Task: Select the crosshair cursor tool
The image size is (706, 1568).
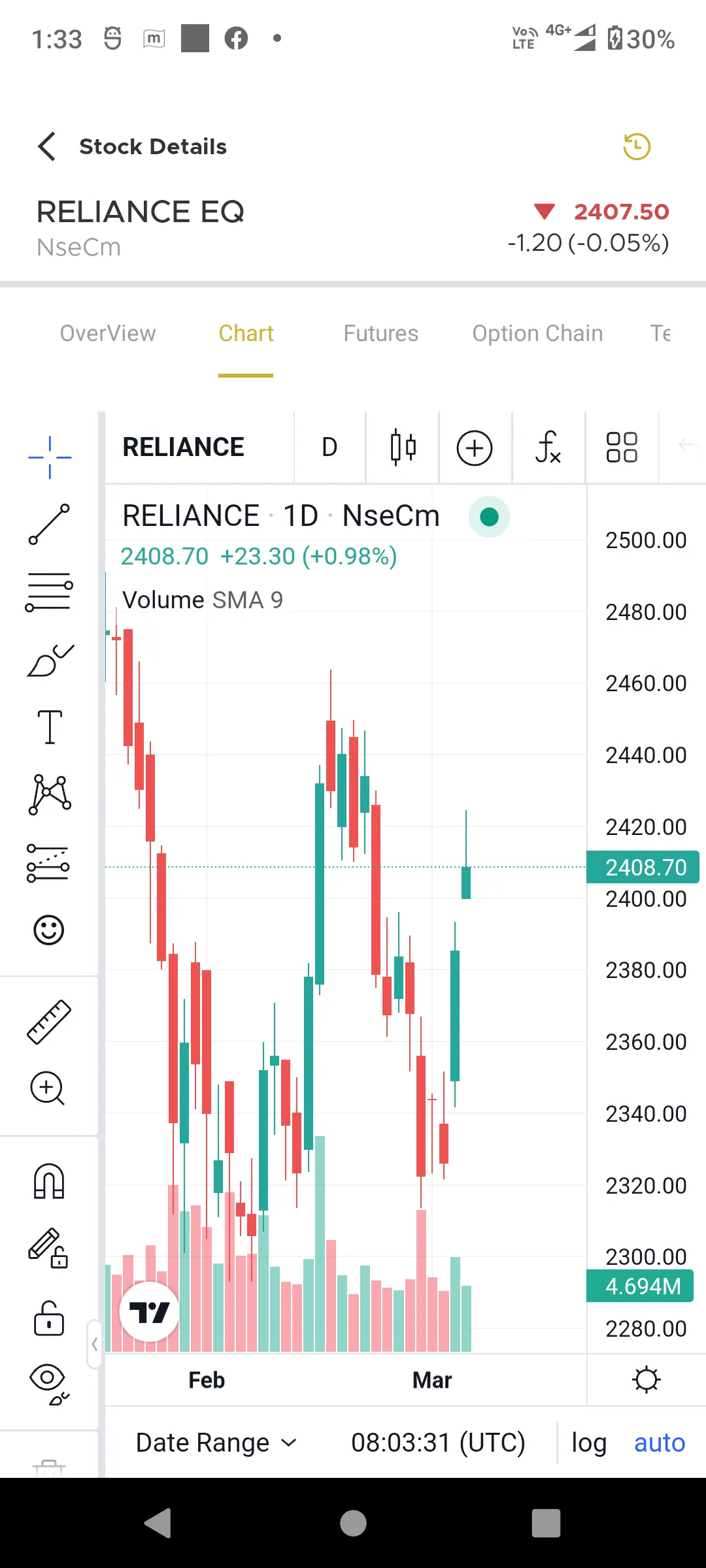Action: pyautogui.click(x=50, y=457)
